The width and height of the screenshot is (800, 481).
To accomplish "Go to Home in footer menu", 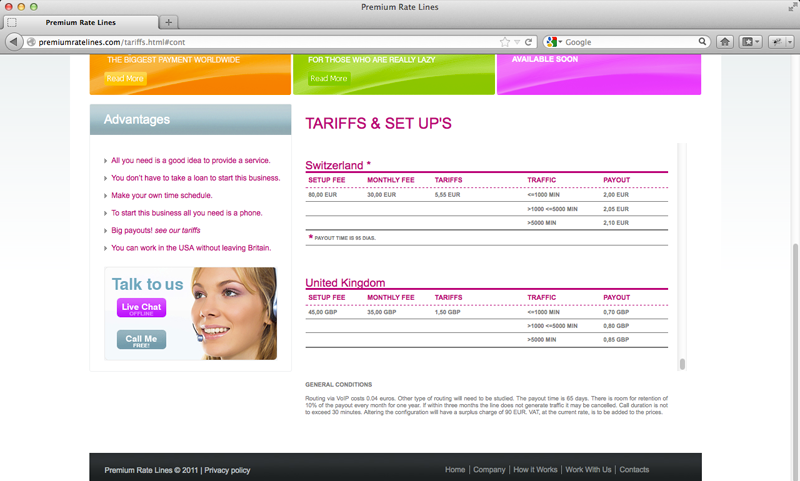I will pos(455,470).
